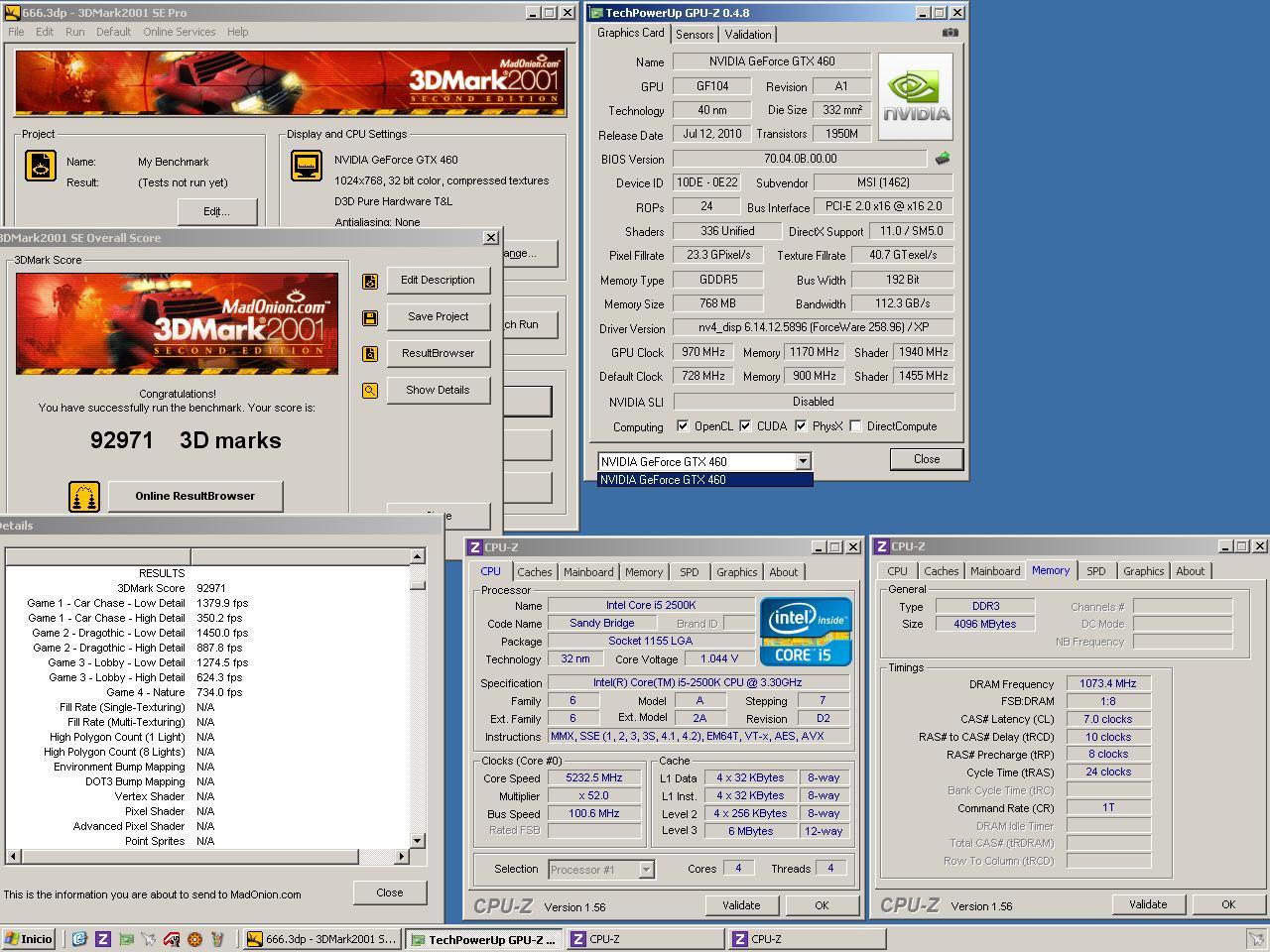
Task: Click the red and white quick launch icon
Action: (x=172, y=939)
